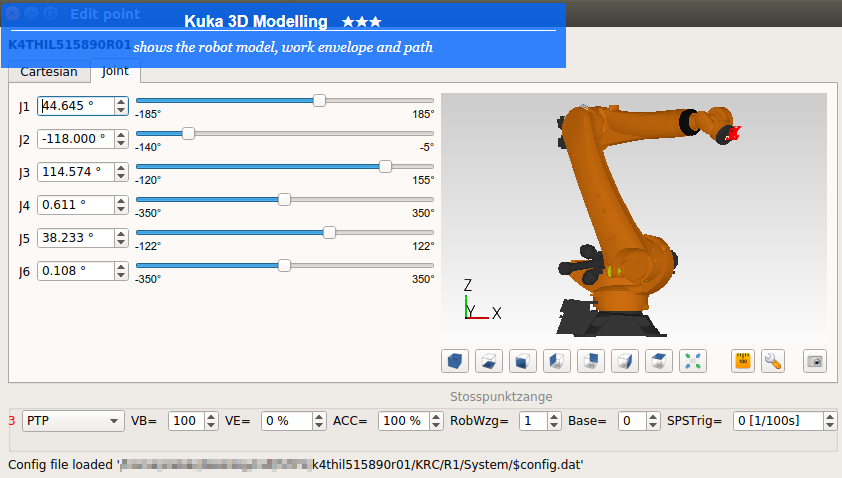
Task: Switch to isometric solid cube view
Action: [455, 361]
